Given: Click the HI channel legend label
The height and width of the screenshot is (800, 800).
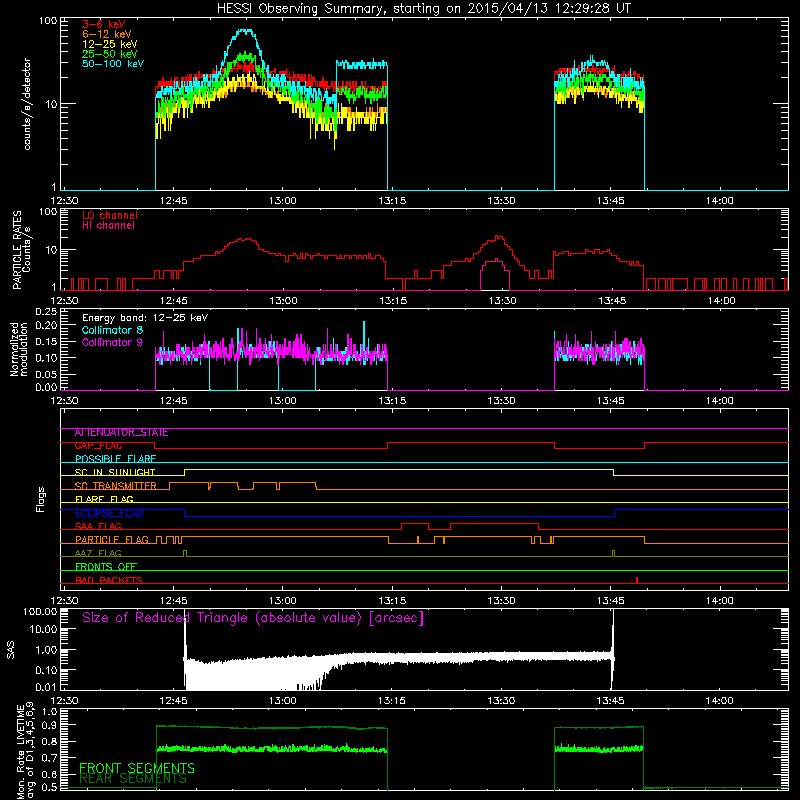Looking at the screenshot, I should pos(108,226).
